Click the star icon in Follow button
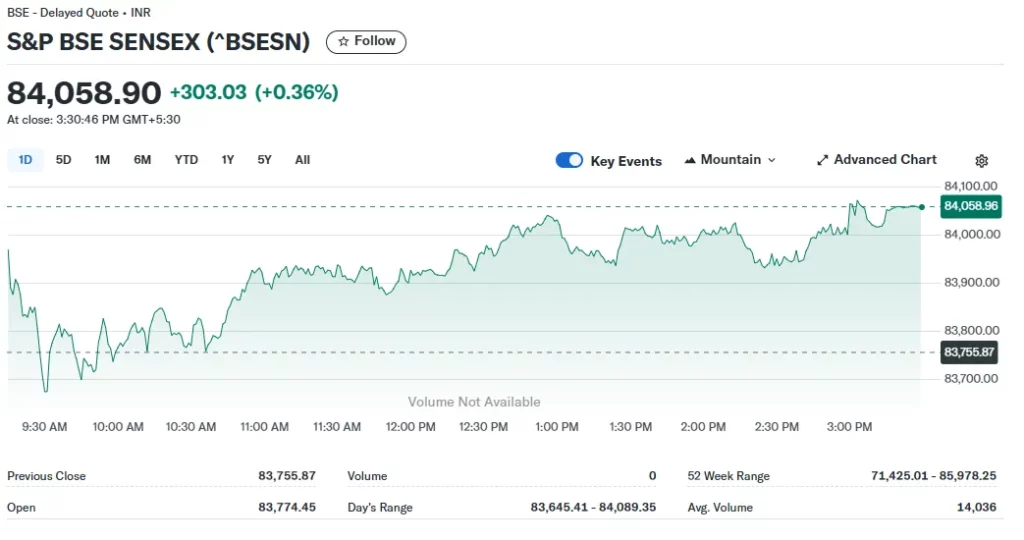 (344, 42)
